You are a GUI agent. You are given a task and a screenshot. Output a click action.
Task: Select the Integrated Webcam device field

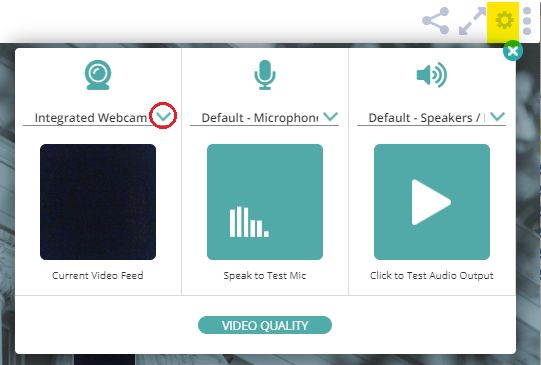point(97,118)
